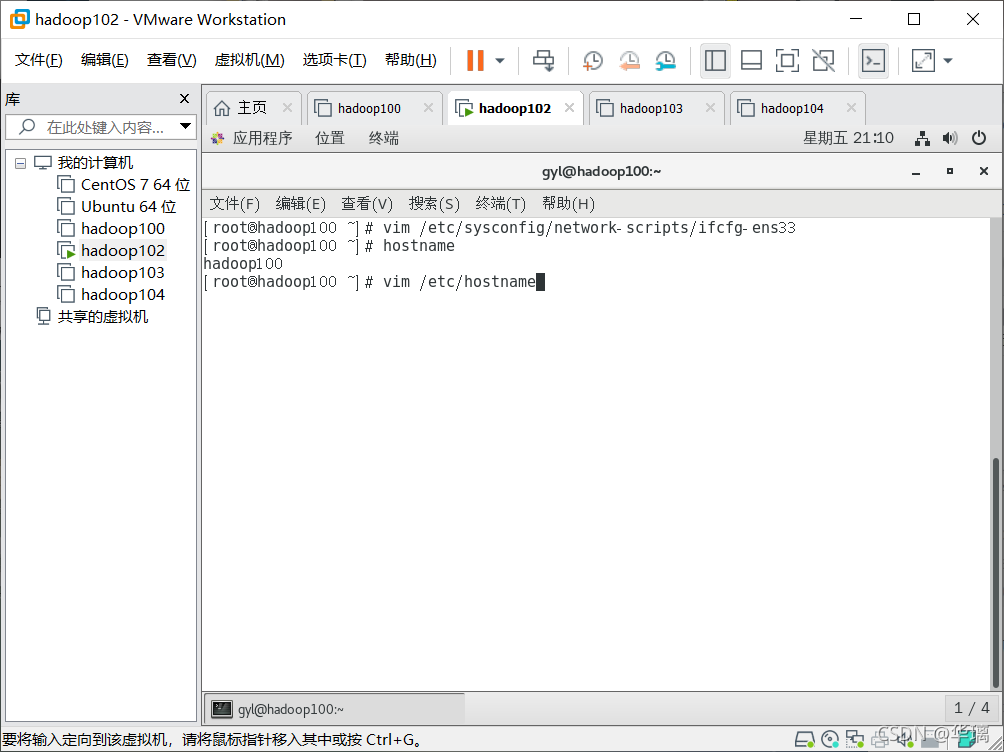1004x752 pixels.
Task: Click the terminal vertical scrollbar
Action: pos(996,572)
